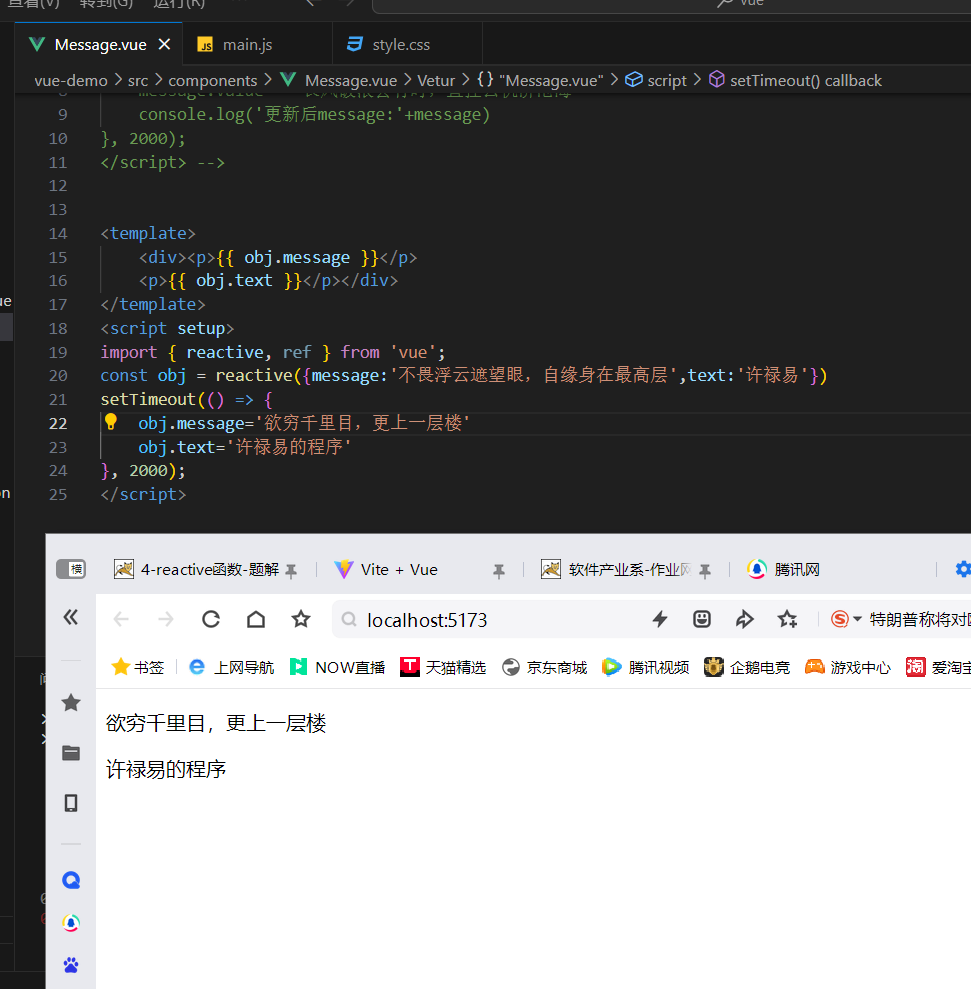Close the Message.vue editor tab

(x=164, y=45)
